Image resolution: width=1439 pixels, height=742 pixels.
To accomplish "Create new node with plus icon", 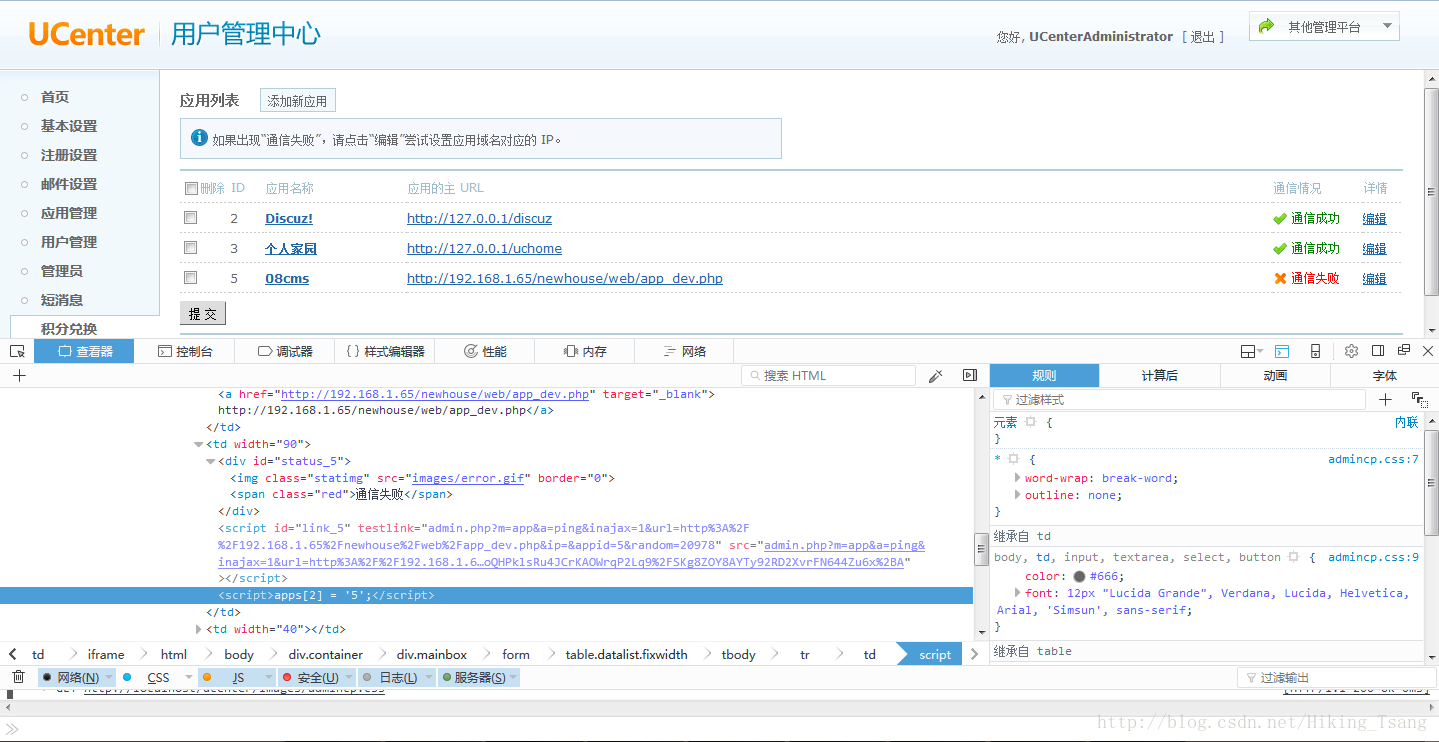I will (x=19, y=375).
